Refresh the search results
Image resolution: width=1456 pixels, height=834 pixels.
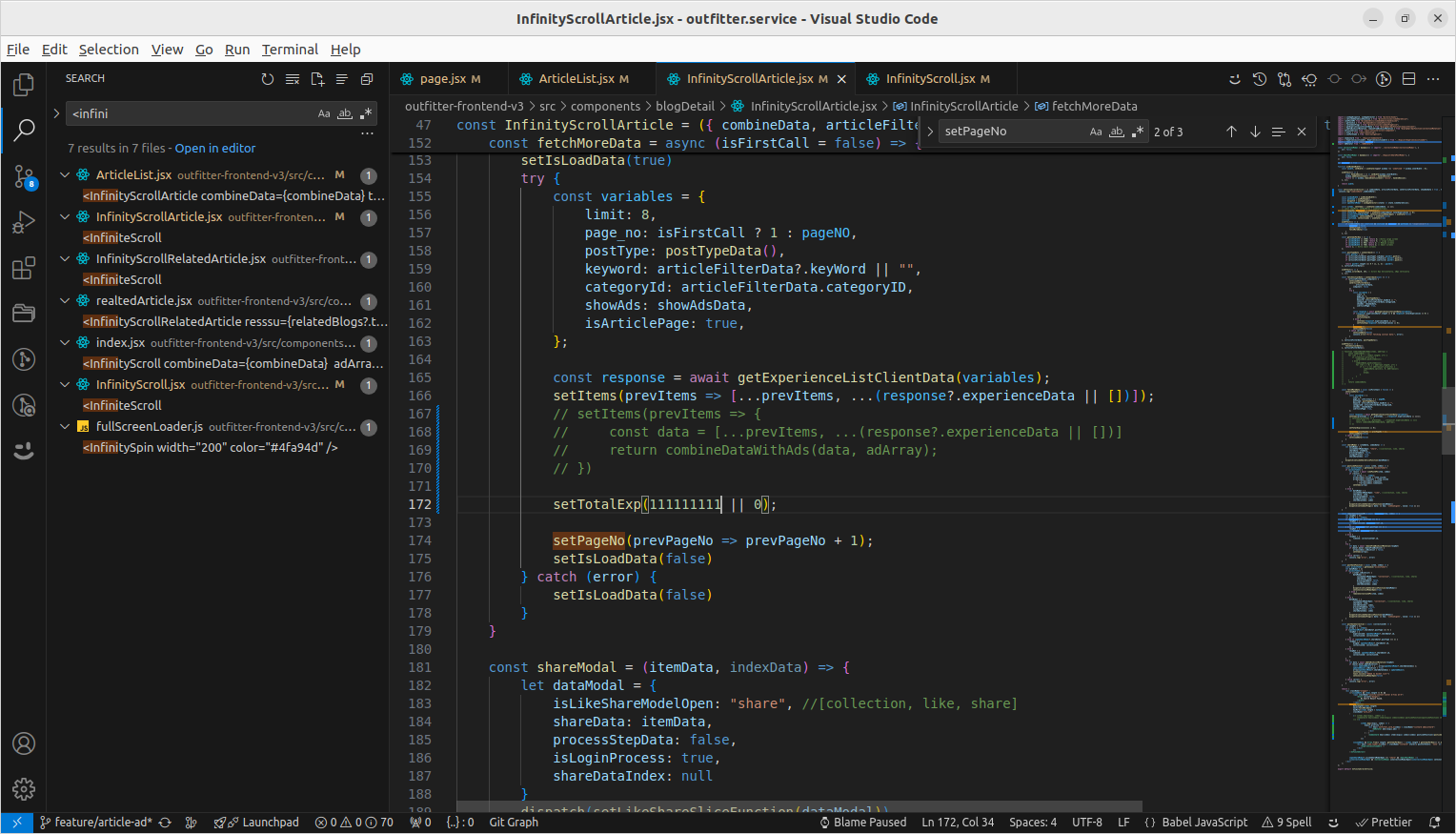coord(268,79)
